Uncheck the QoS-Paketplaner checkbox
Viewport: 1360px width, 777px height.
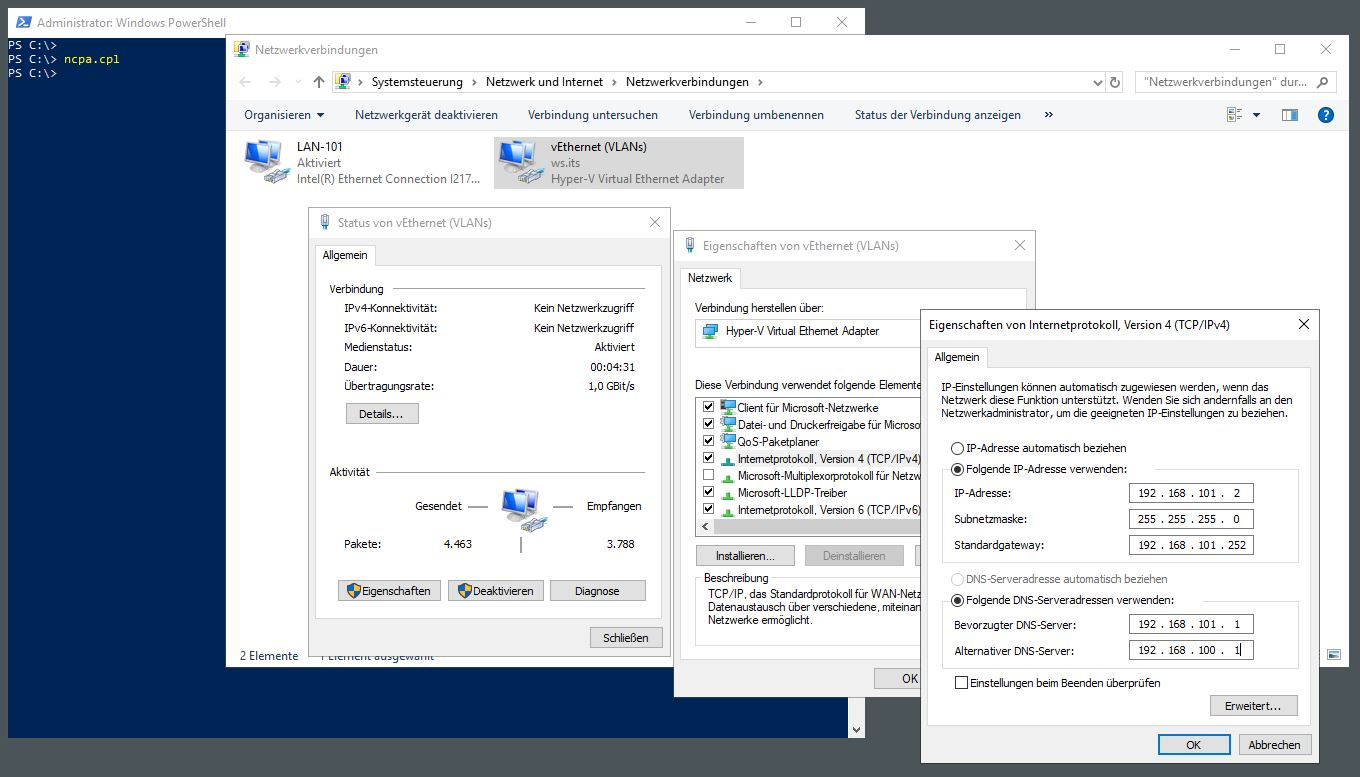(x=709, y=441)
